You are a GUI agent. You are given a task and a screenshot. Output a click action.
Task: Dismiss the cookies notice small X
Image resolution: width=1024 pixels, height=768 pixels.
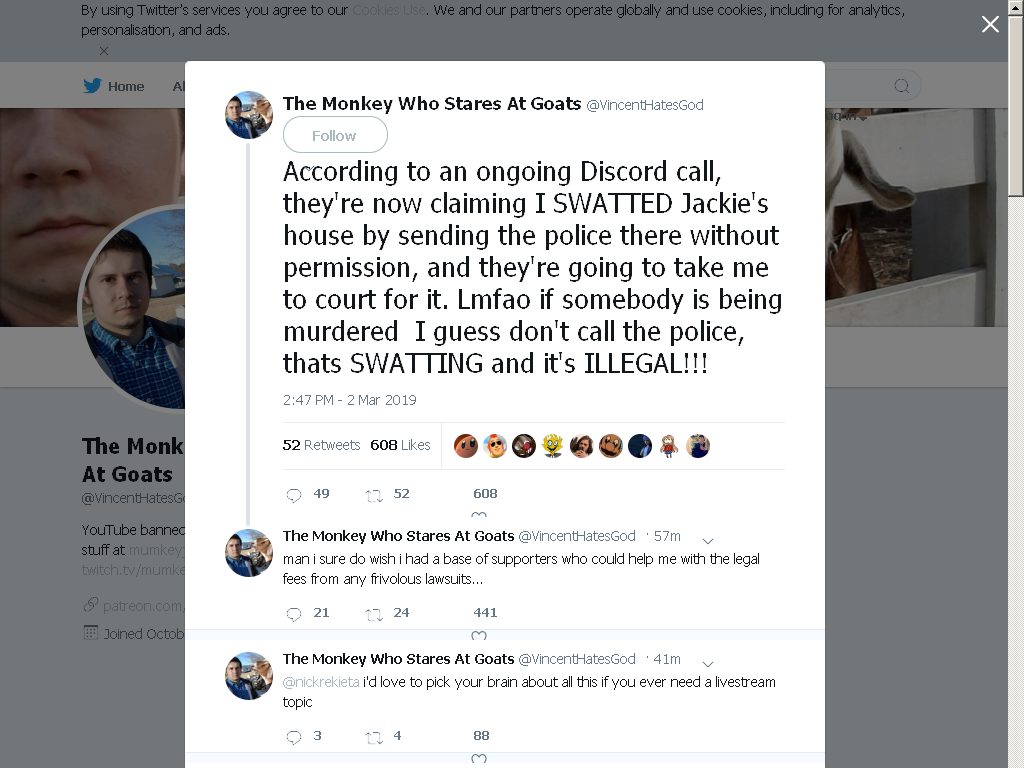pos(104,51)
